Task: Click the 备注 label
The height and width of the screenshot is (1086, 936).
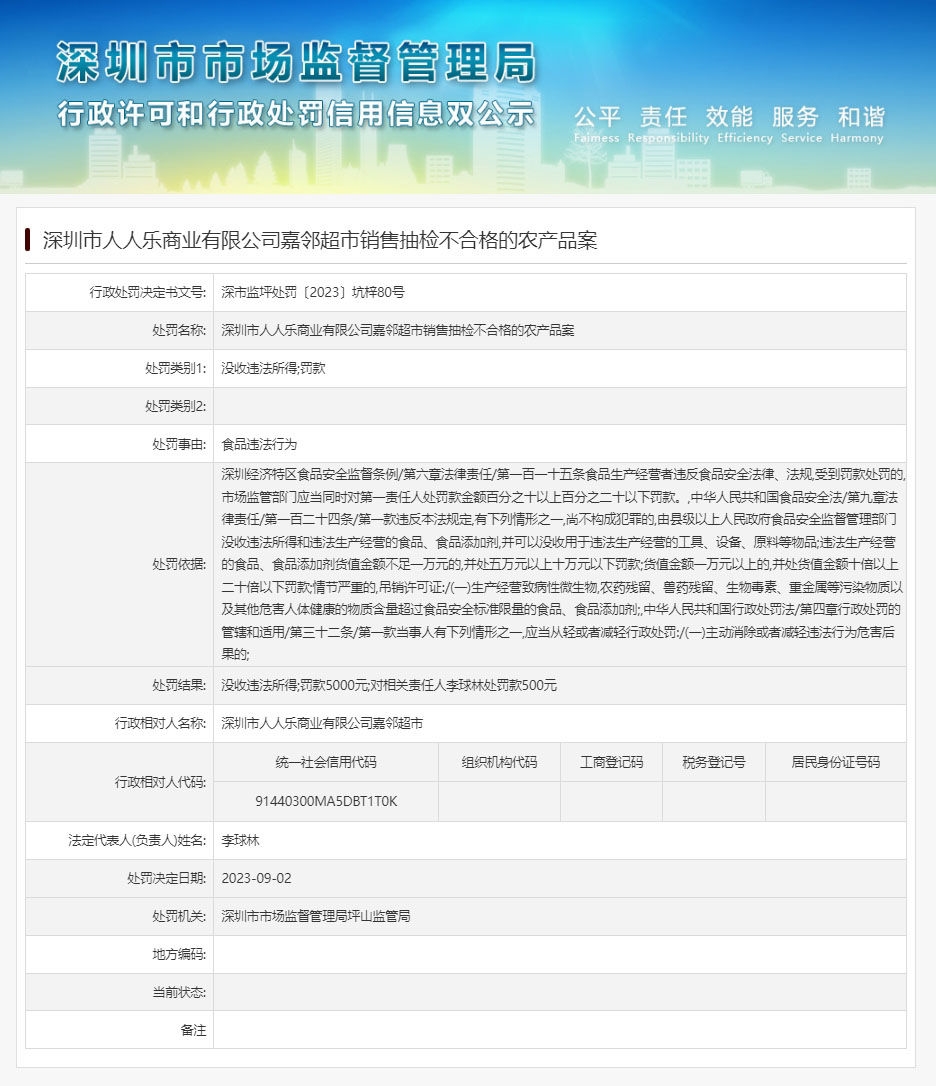Action: tap(193, 1031)
